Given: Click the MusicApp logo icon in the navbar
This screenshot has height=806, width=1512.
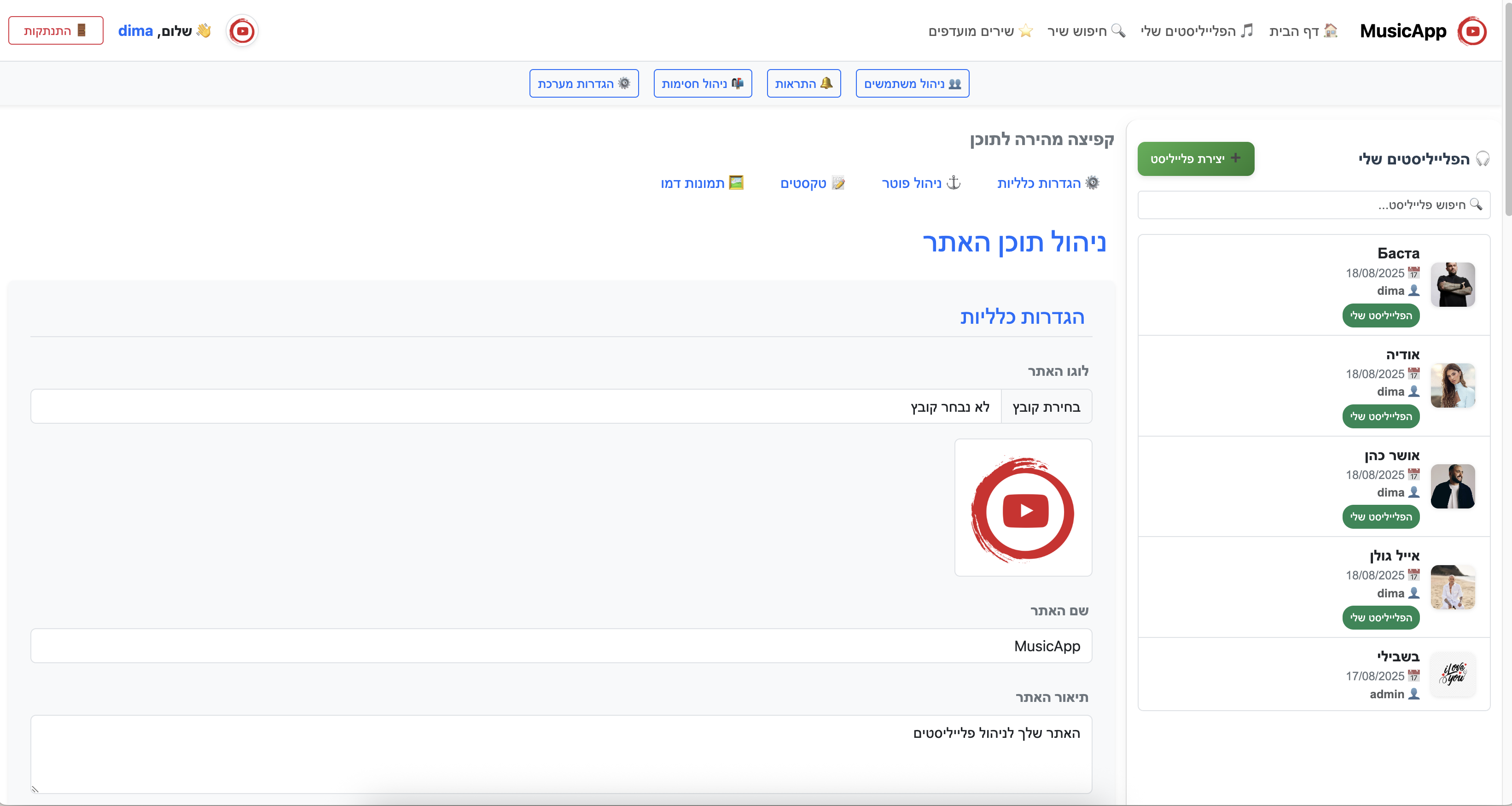Looking at the screenshot, I should pos(1472,30).
